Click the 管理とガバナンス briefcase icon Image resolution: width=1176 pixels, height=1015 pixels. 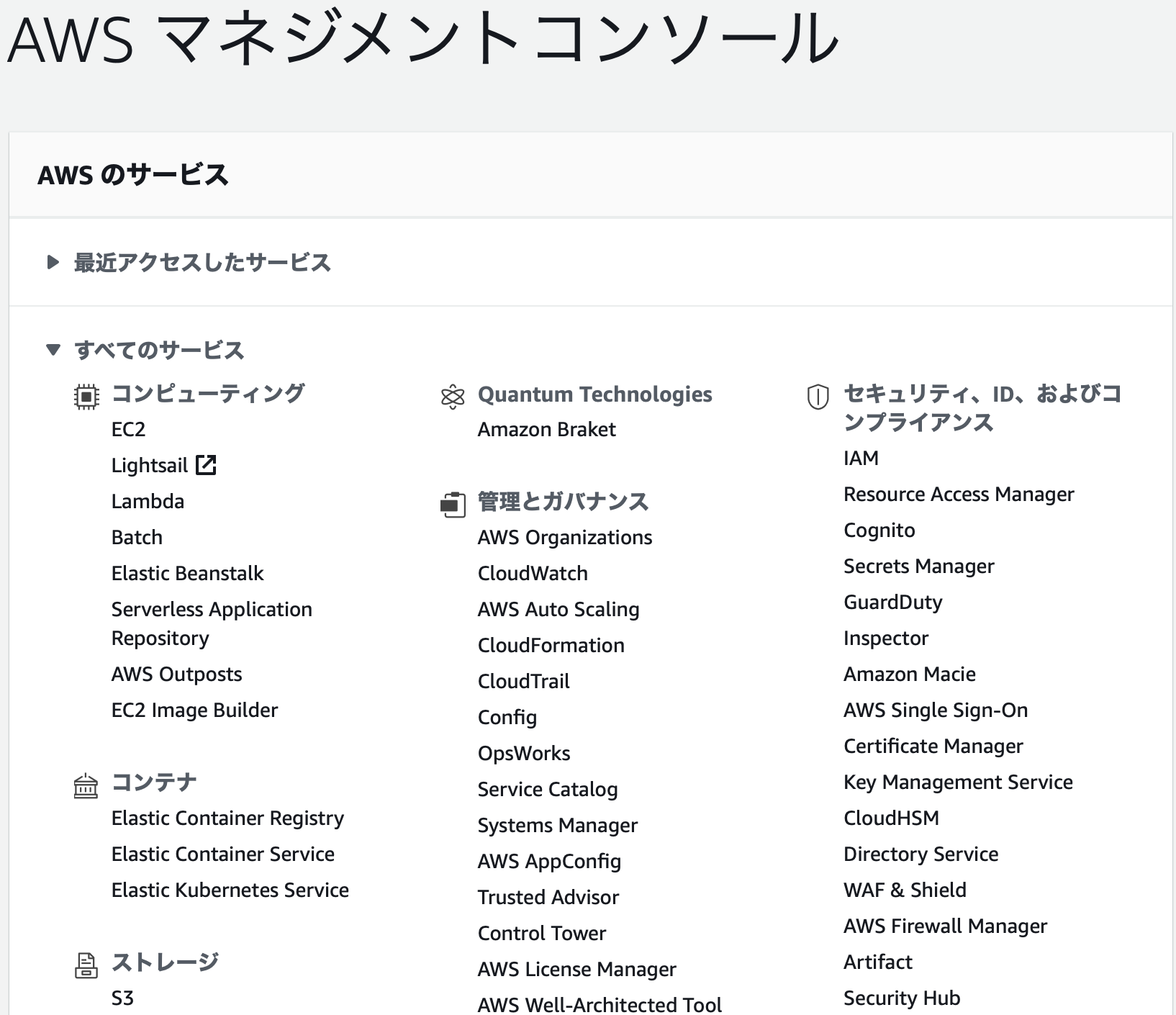coord(453,503)
